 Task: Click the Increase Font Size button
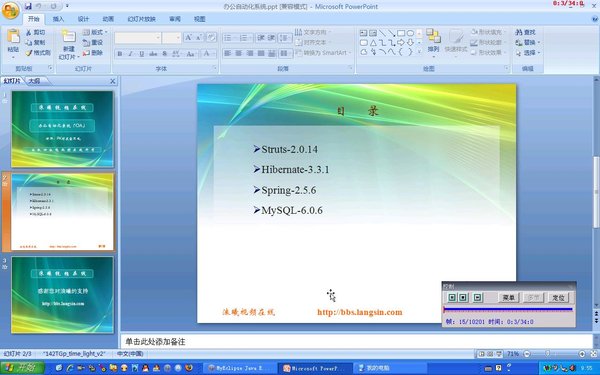pos(188,38)
